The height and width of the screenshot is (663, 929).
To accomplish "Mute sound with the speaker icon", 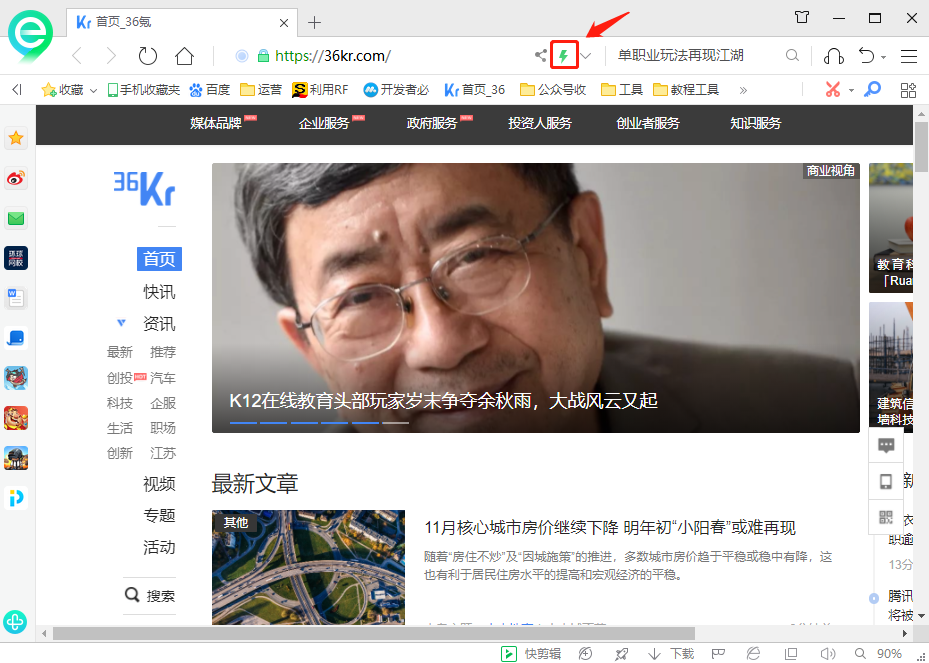I will pos(828,654).
